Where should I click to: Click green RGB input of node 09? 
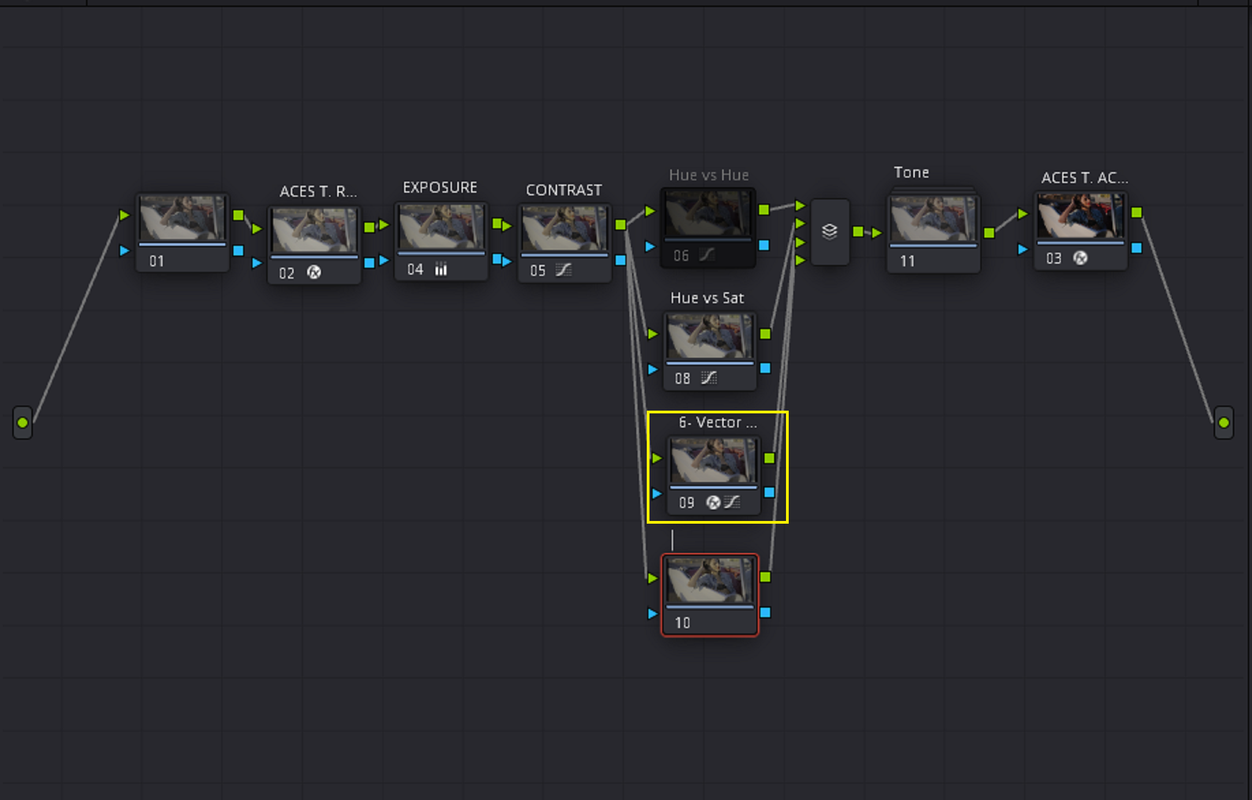coord(657,458)
